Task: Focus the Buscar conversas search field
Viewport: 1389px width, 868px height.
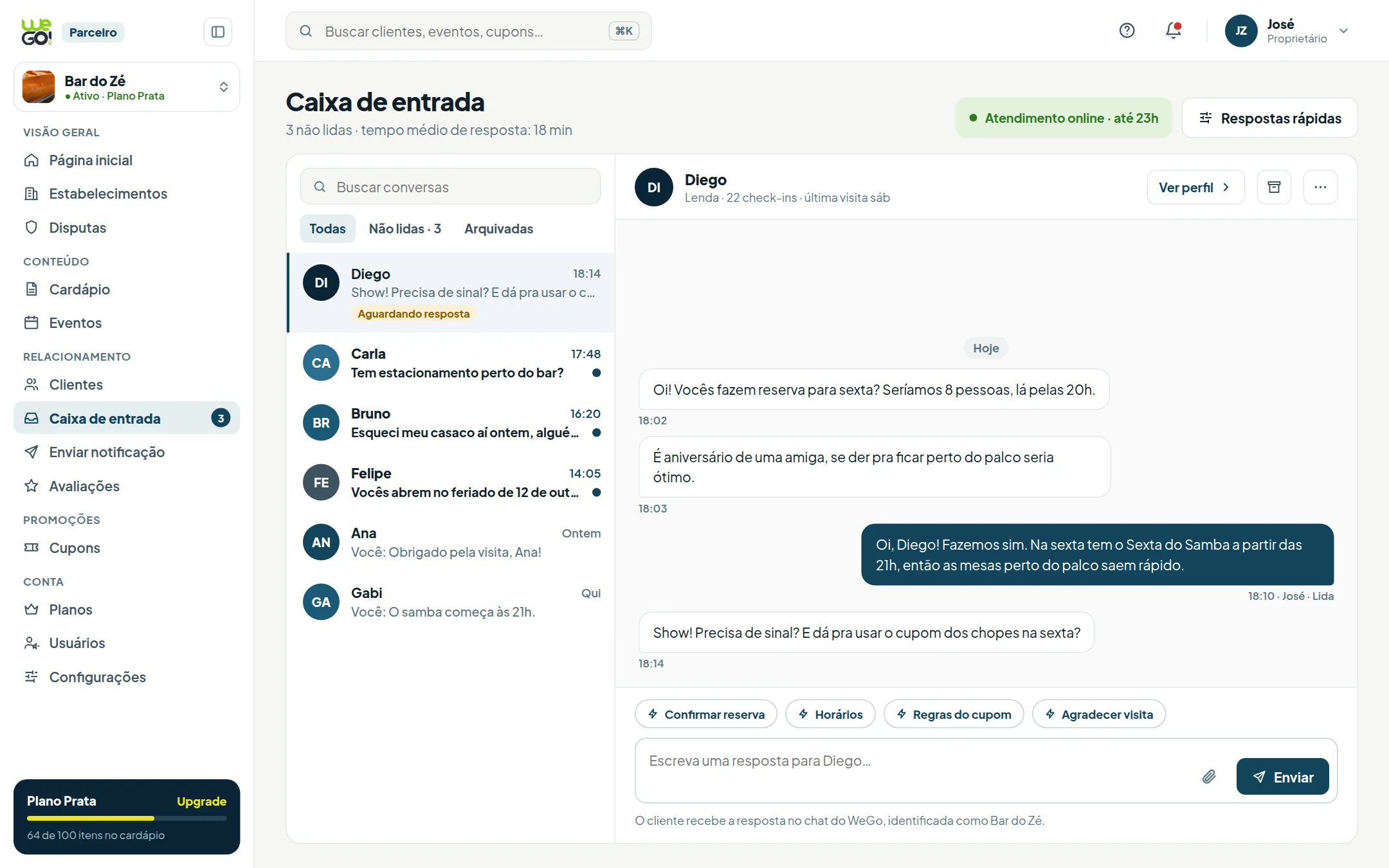Action: 450,186
